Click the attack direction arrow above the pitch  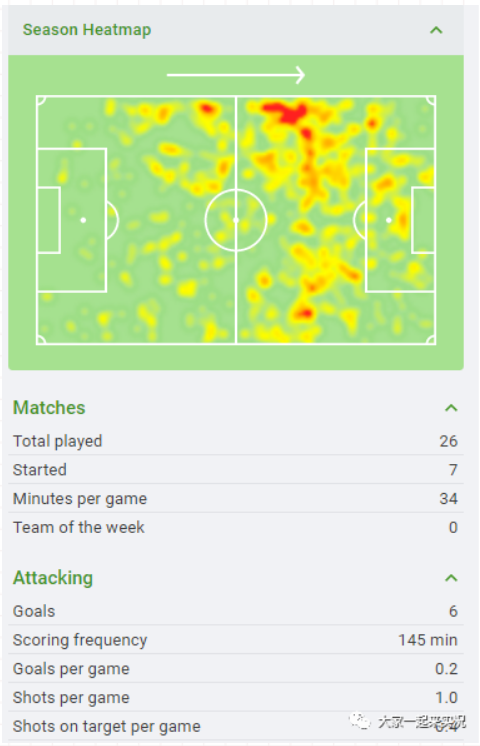click(x=235, y=75)
